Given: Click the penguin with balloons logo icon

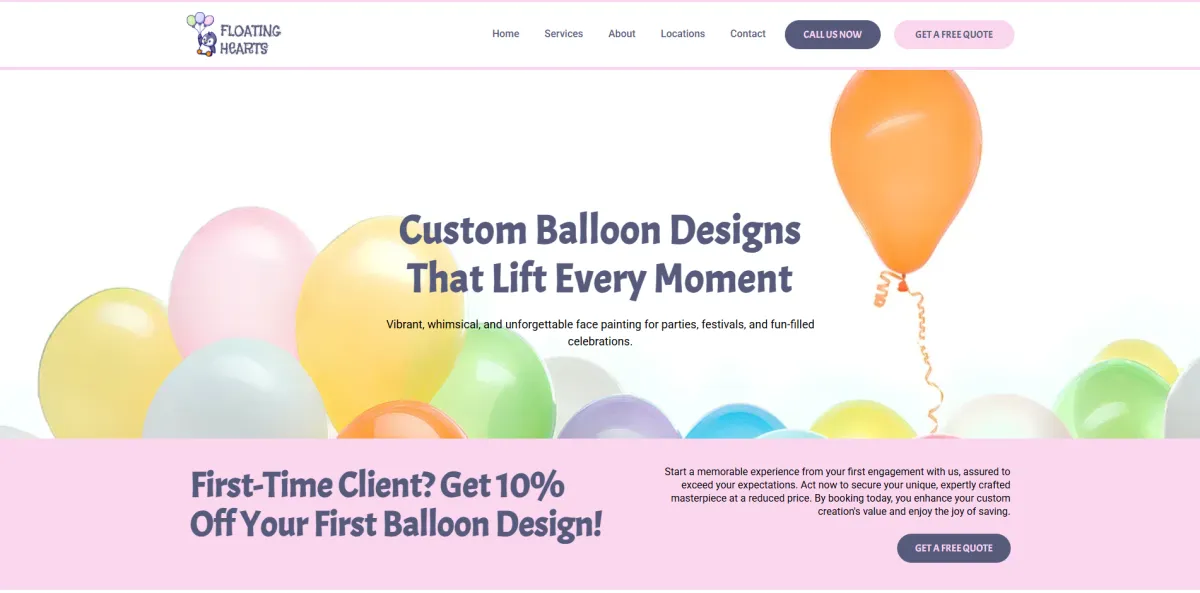Looking at the screenshot, I should click(x=201, y=34).
